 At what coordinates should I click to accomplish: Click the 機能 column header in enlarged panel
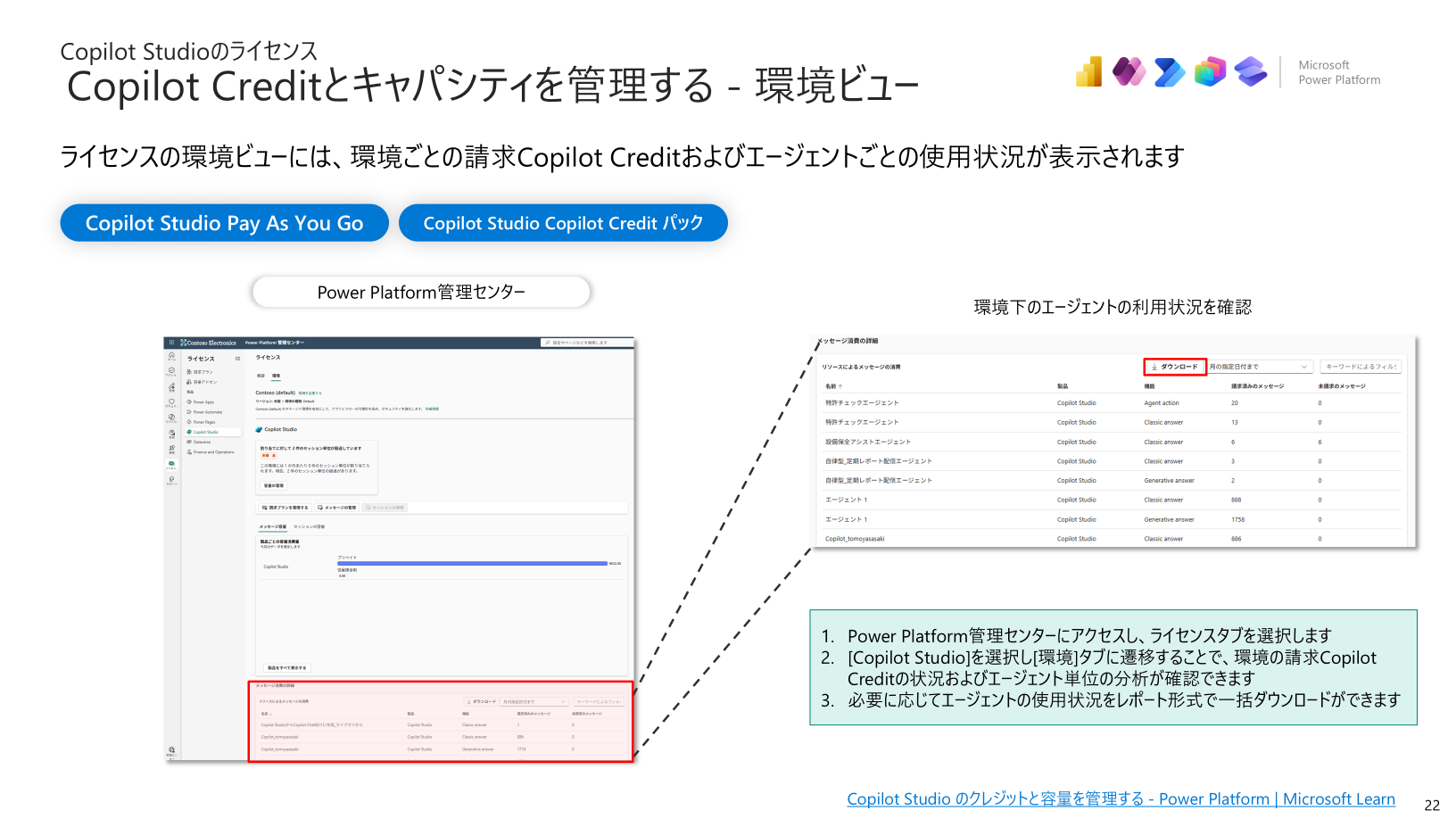coord(1149,386)
